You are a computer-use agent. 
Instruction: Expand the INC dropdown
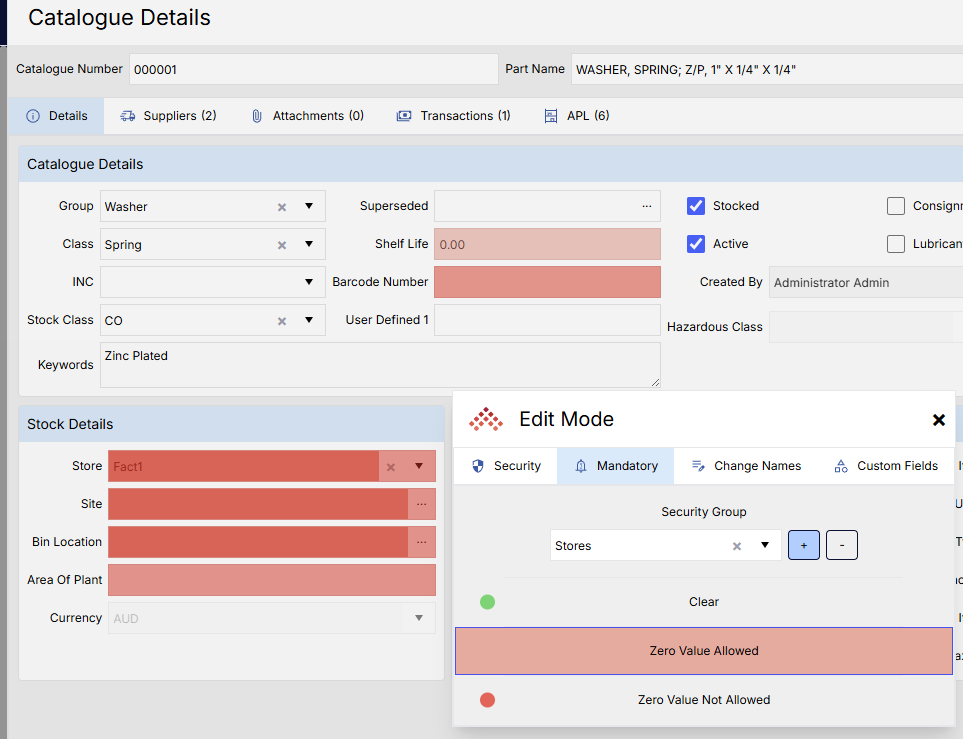(x=309, y=282)
